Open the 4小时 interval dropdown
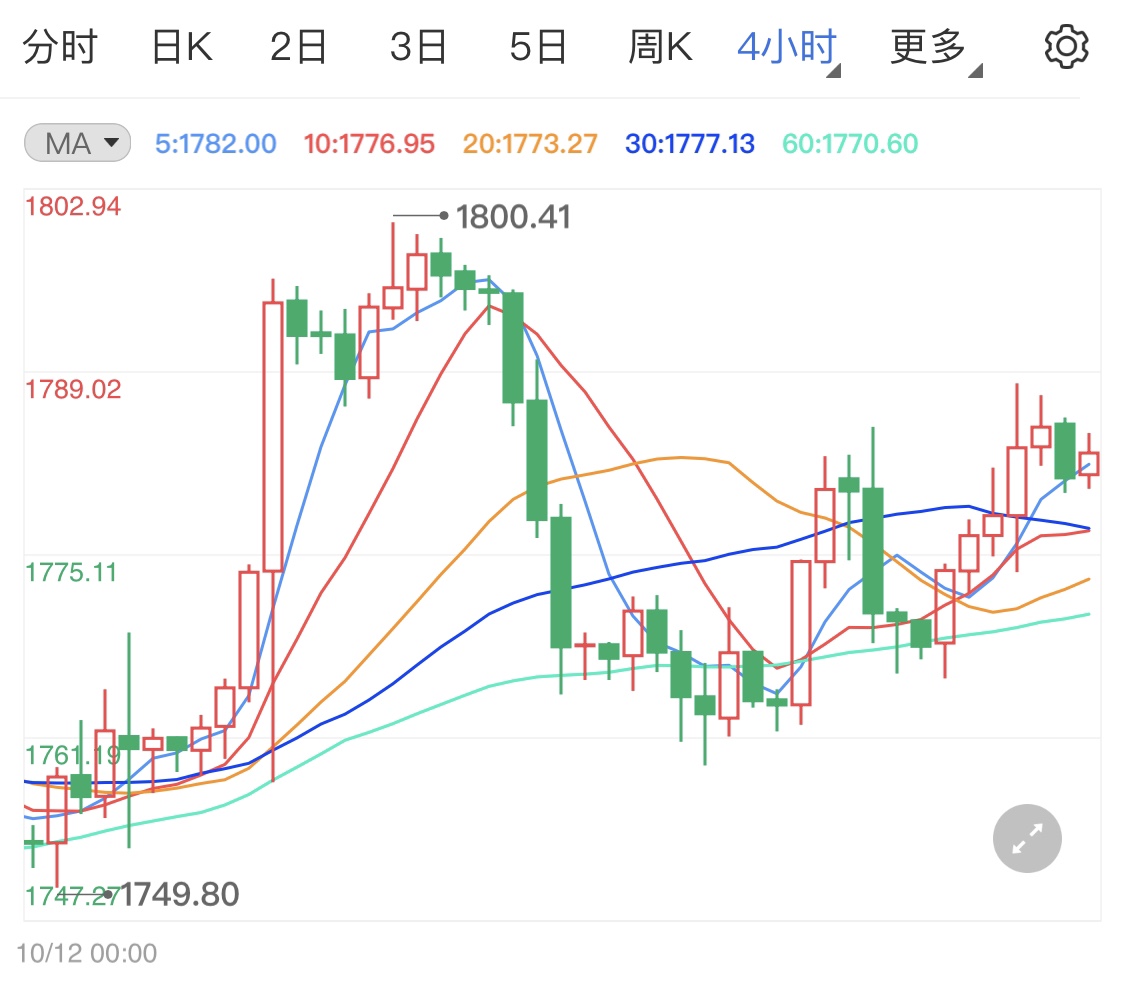The width and height of the screenshot is (1125, 983). (x=787, y=48)
